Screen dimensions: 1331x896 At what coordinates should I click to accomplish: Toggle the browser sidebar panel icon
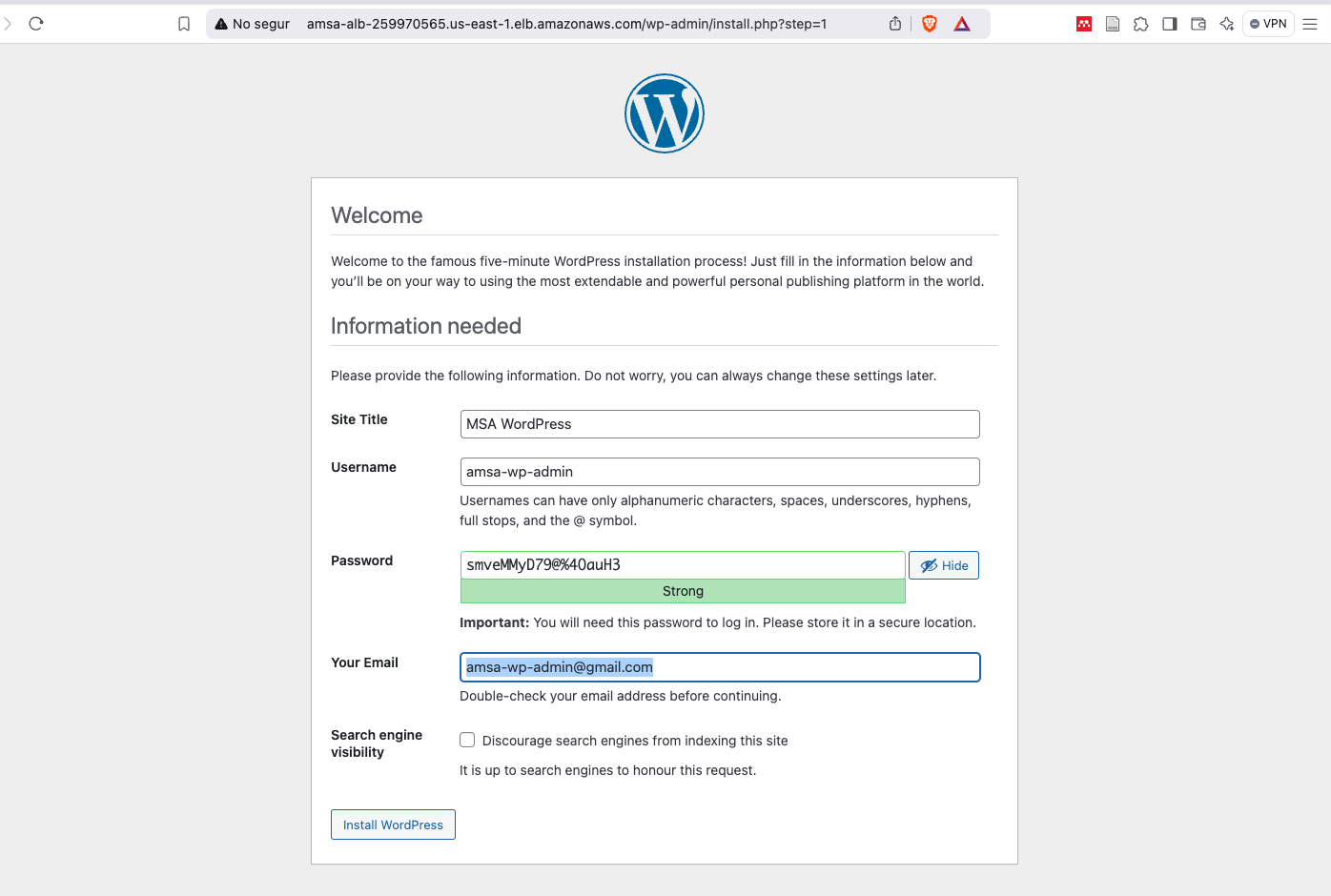[x=1170, y=24]
